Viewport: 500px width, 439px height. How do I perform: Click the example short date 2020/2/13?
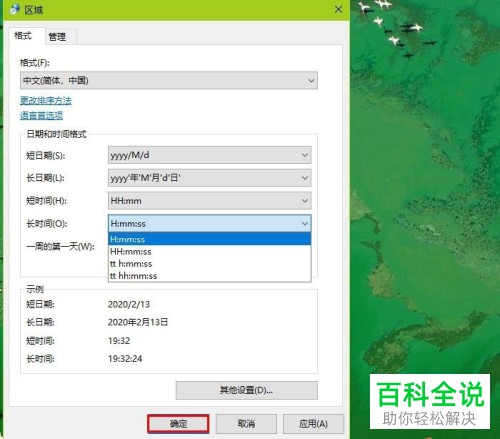(x=129, y=304)
